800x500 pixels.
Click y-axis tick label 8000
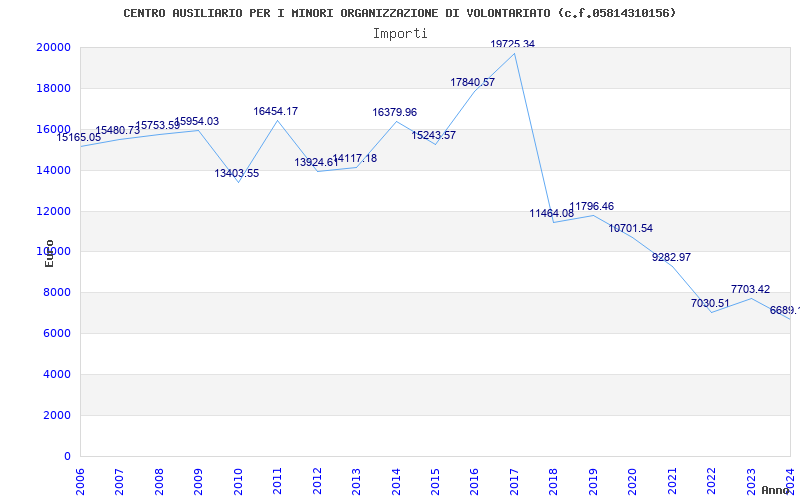[x=57, y=292]
